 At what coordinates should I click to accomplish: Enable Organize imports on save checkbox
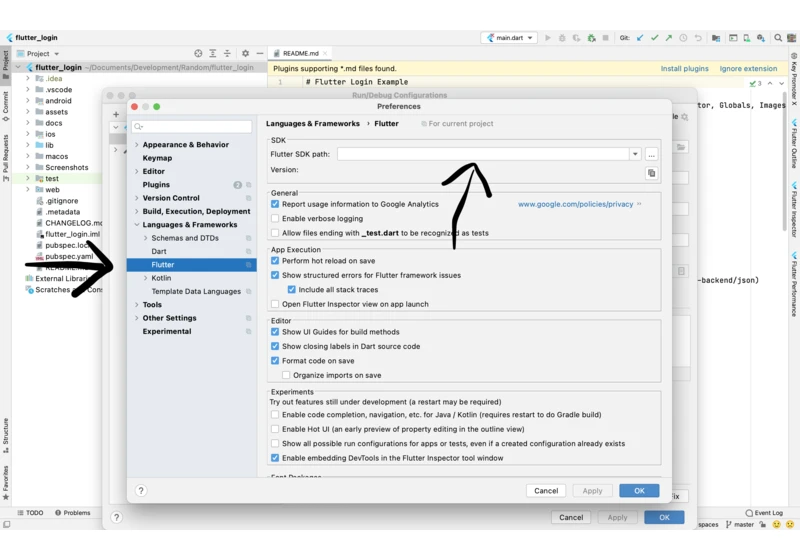coord(286,375)
